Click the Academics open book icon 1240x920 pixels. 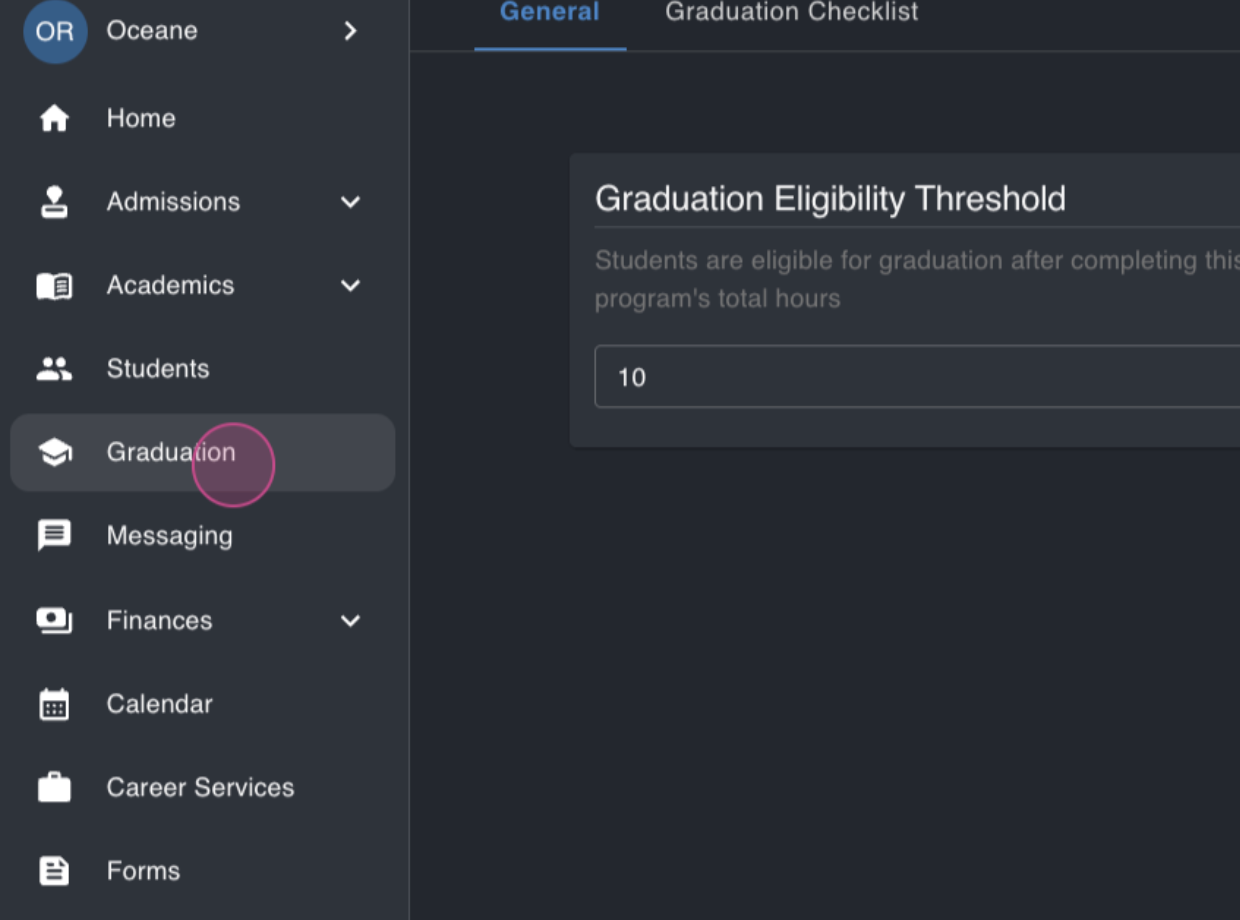pos(54,286)
